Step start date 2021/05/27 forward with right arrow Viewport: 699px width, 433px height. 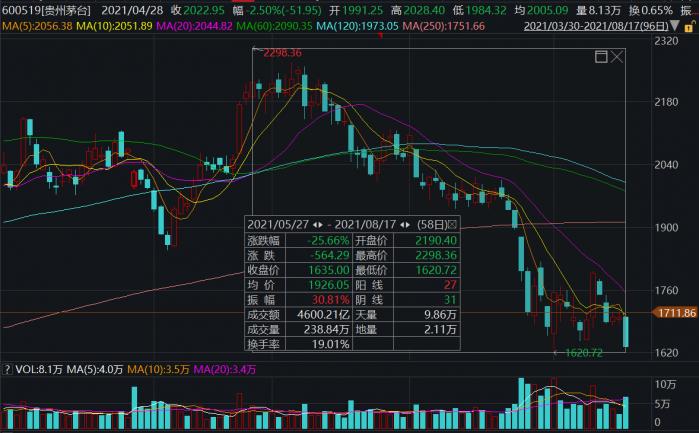point(321,225)
